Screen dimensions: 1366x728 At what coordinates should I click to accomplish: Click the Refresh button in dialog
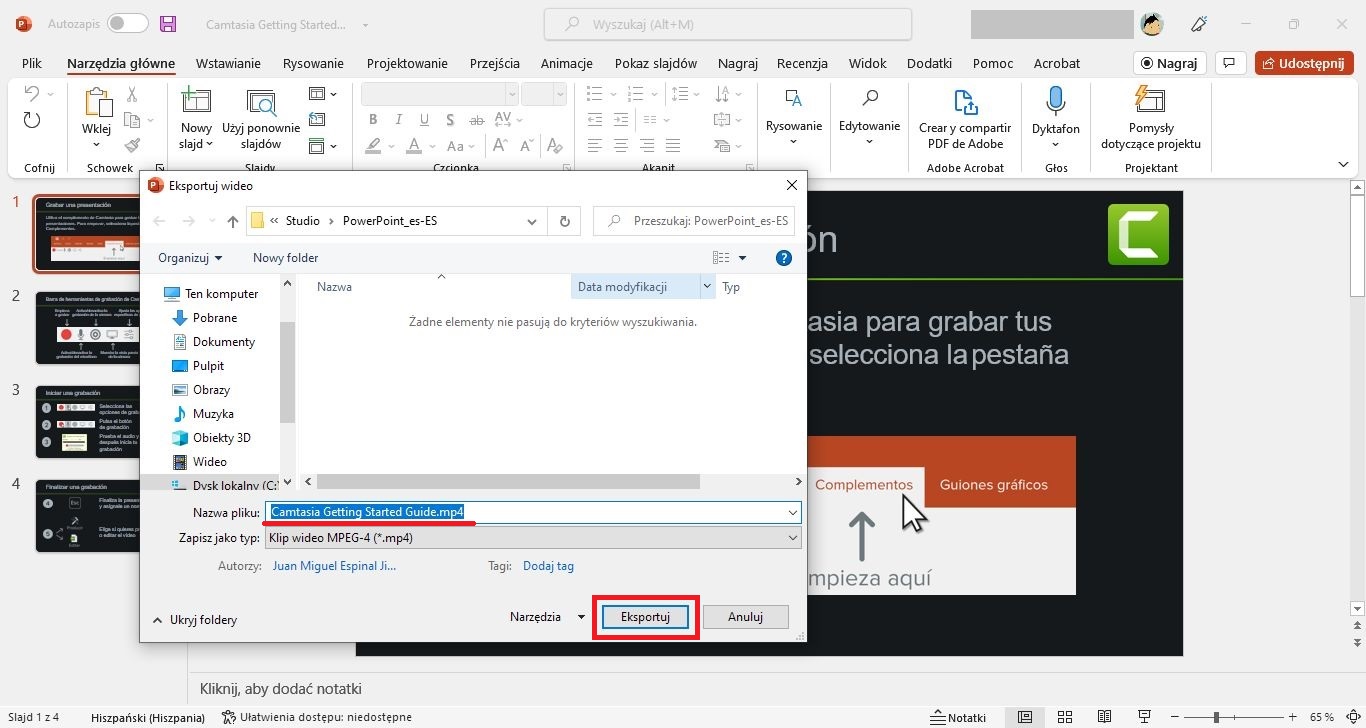(565, 221)
